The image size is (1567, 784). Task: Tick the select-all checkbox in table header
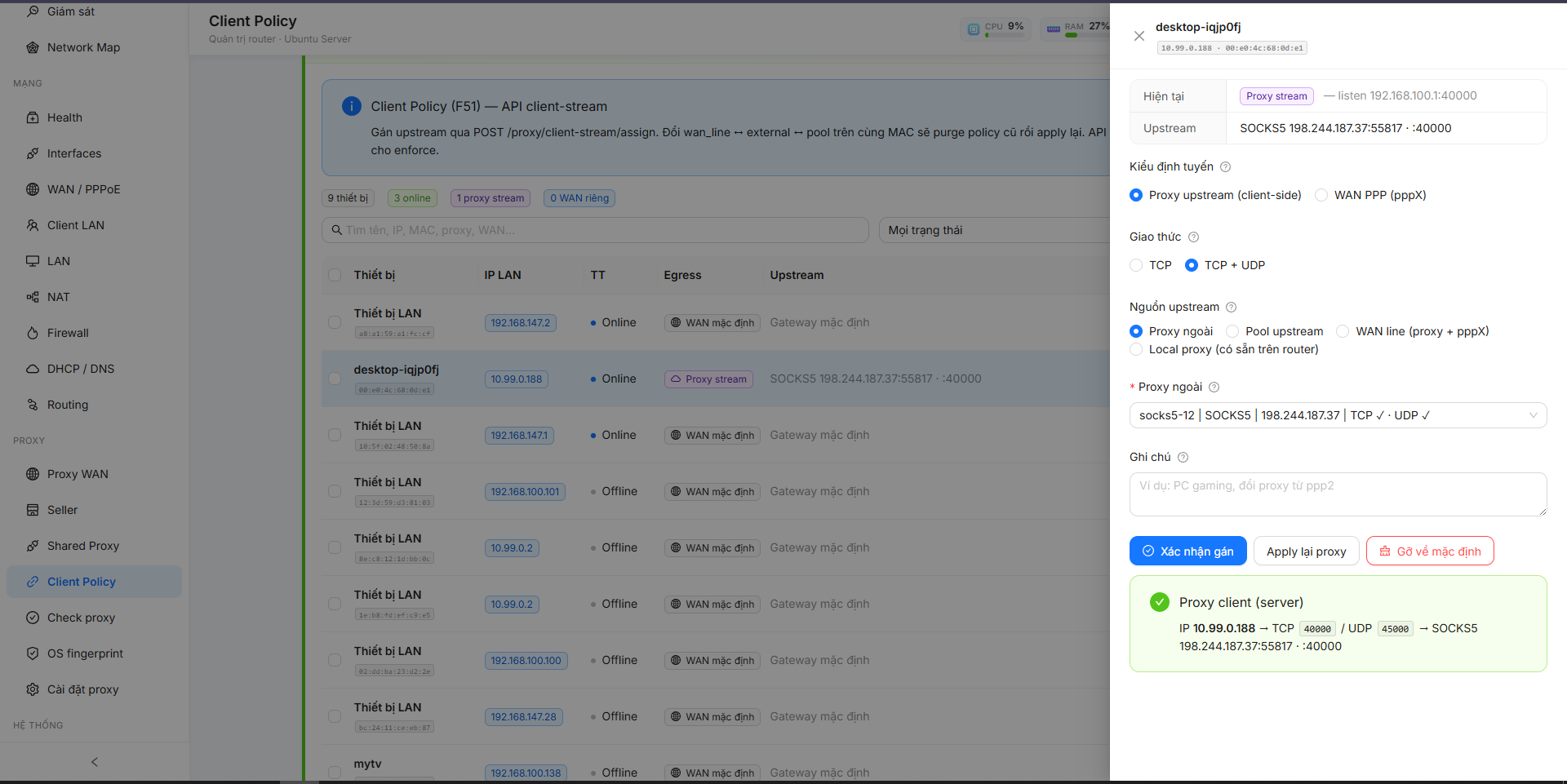point(335,275)
